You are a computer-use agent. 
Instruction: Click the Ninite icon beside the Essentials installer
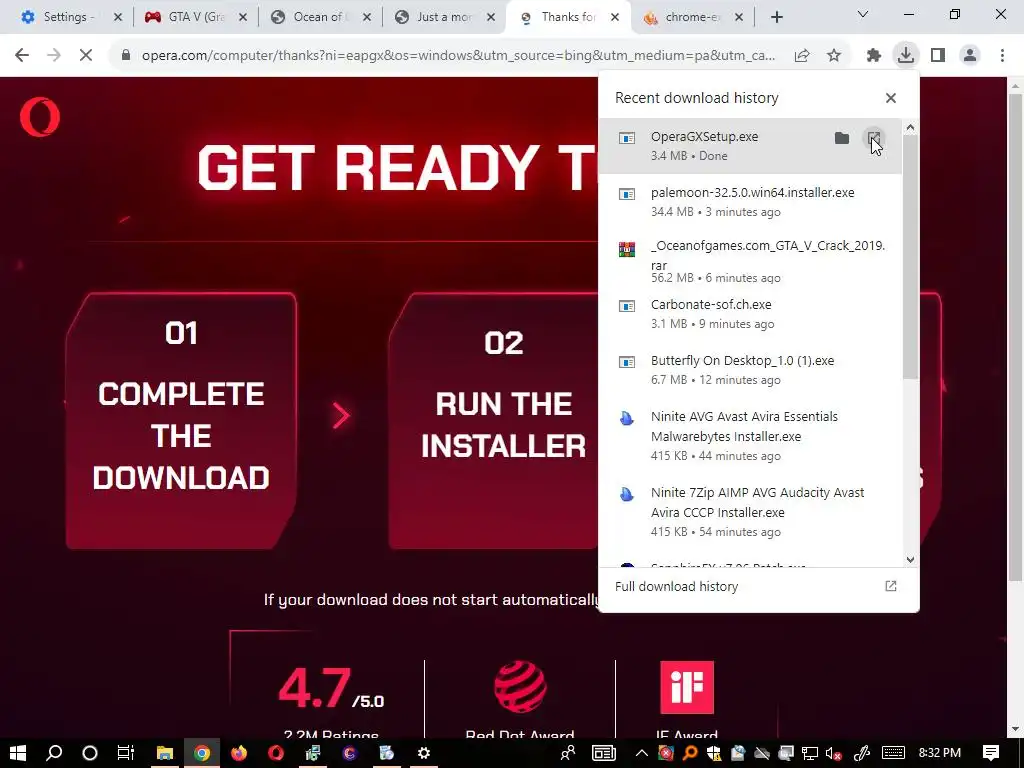click(627, 418)
